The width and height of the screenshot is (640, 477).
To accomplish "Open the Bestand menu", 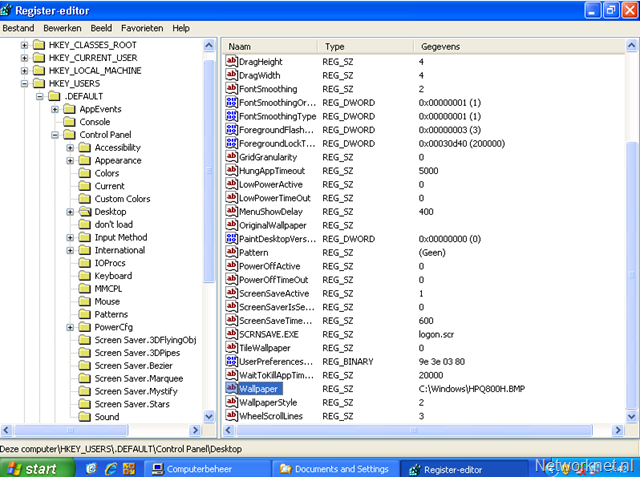I will coord(18,28).
